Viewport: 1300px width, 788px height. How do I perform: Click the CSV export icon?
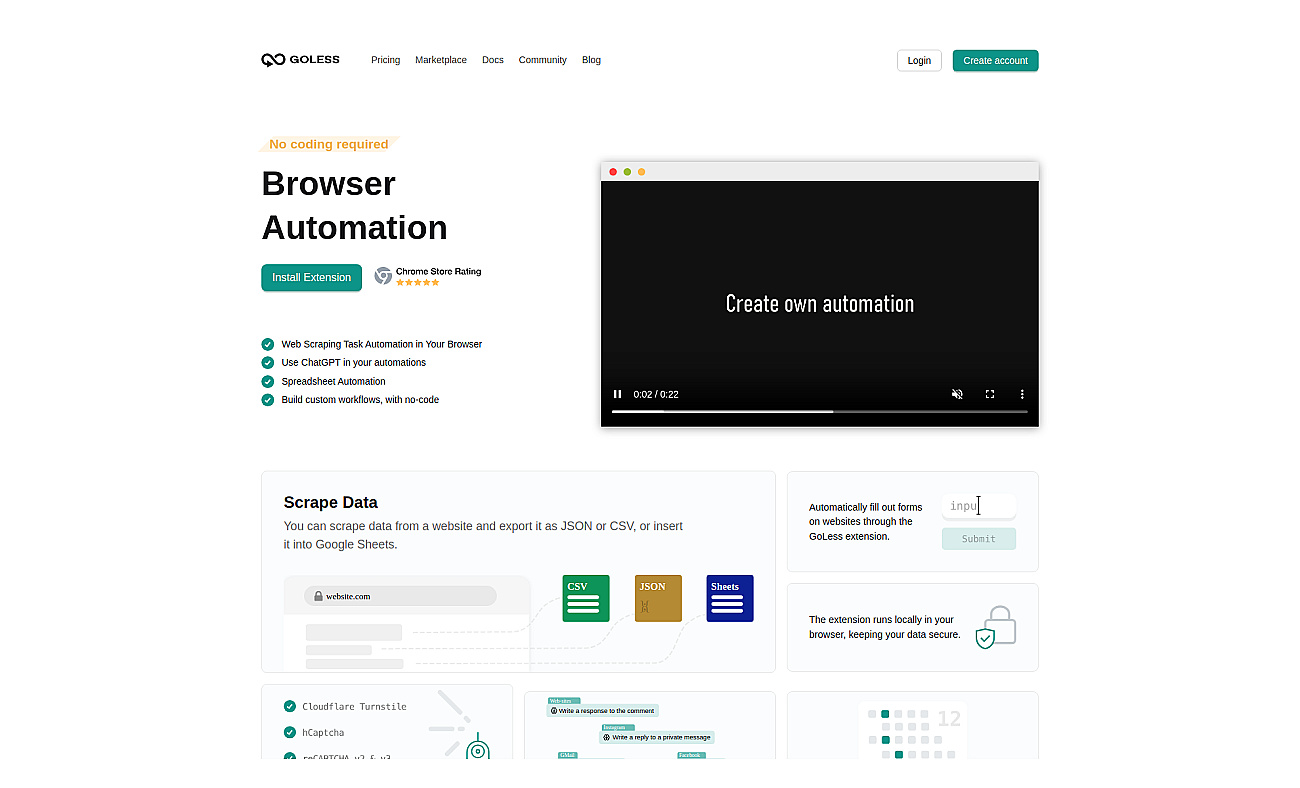[x=586, y=598]
